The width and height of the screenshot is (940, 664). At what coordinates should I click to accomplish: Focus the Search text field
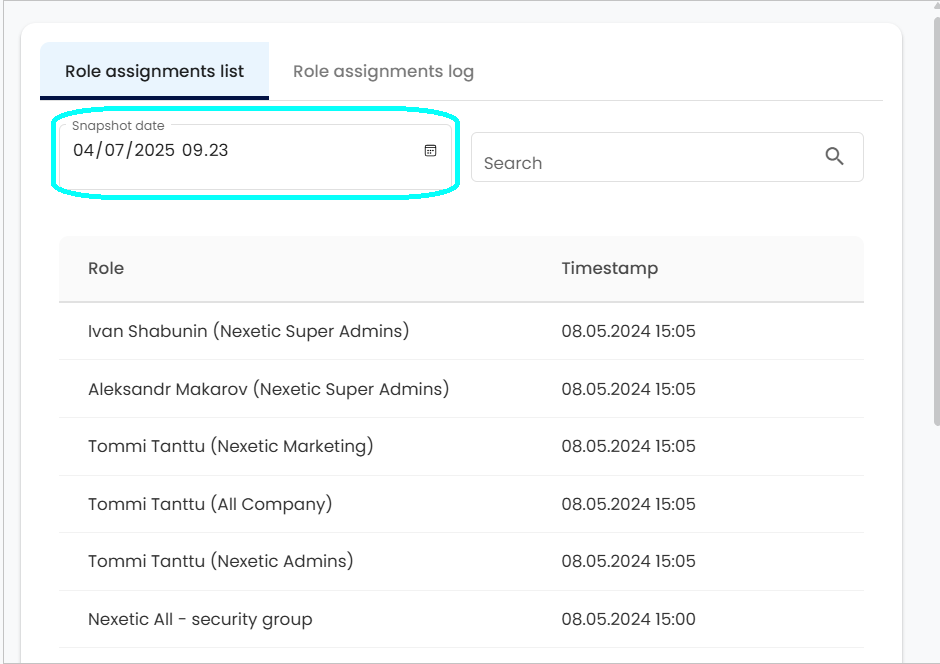667,157
